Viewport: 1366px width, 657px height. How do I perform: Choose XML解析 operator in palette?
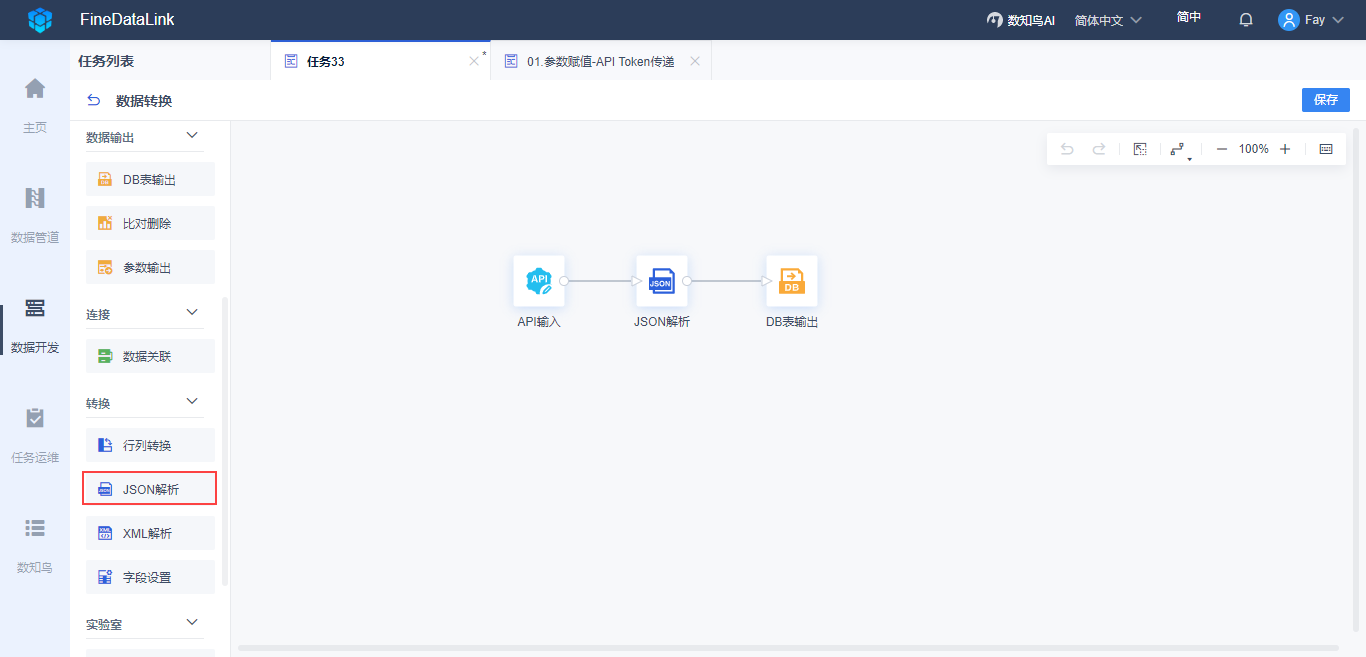150,533
